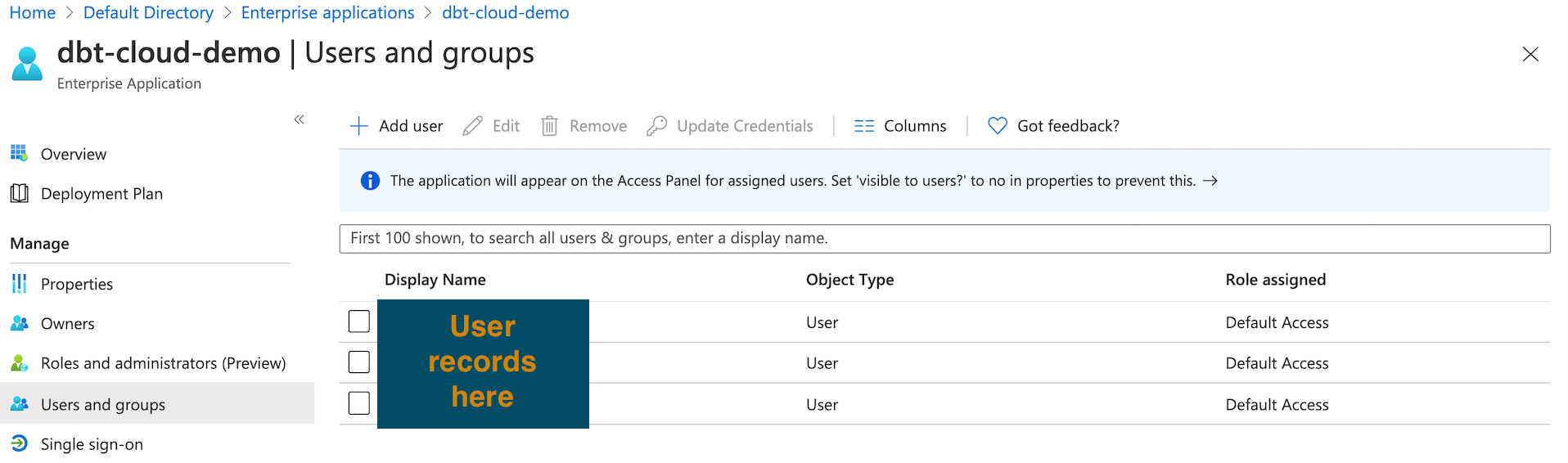The height and width of the screenshot is (463, 1568).
Task: Click the Add user plus icon
Action: pos(358,126)
